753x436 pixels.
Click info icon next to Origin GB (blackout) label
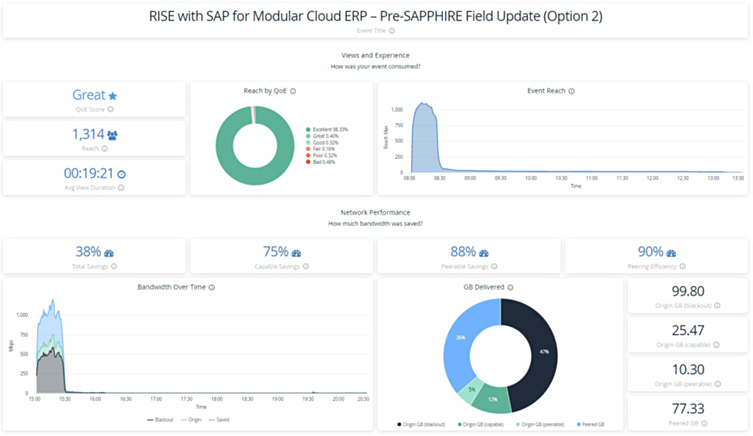tap(717, 306)
